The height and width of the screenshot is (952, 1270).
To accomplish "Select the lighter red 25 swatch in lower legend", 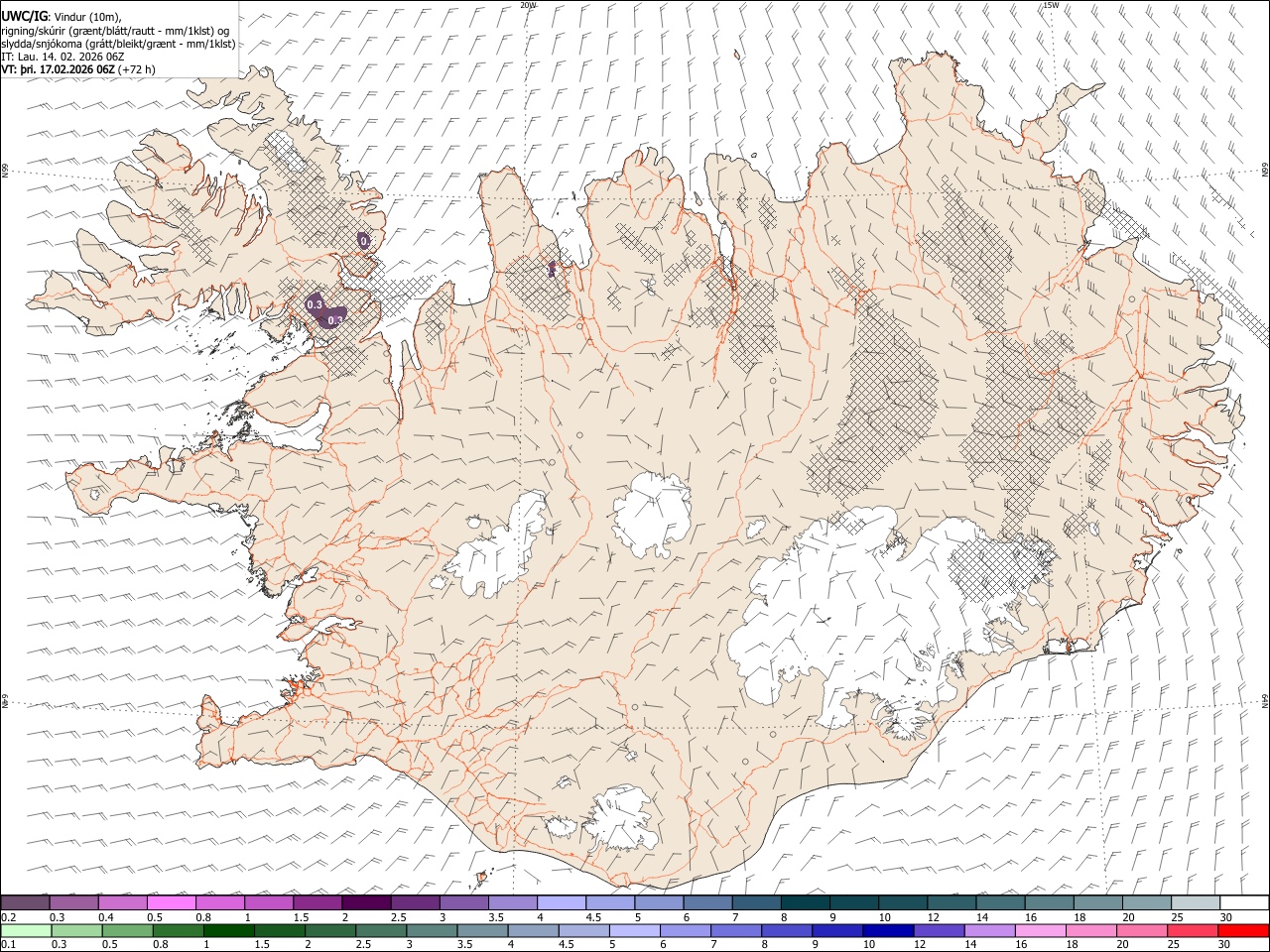I will (1193, 930).
